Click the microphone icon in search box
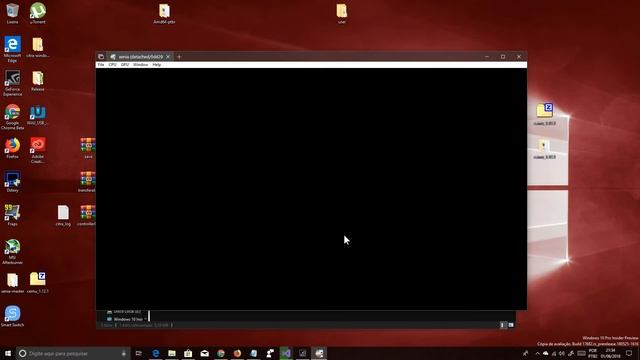 (x=124, y=353)
